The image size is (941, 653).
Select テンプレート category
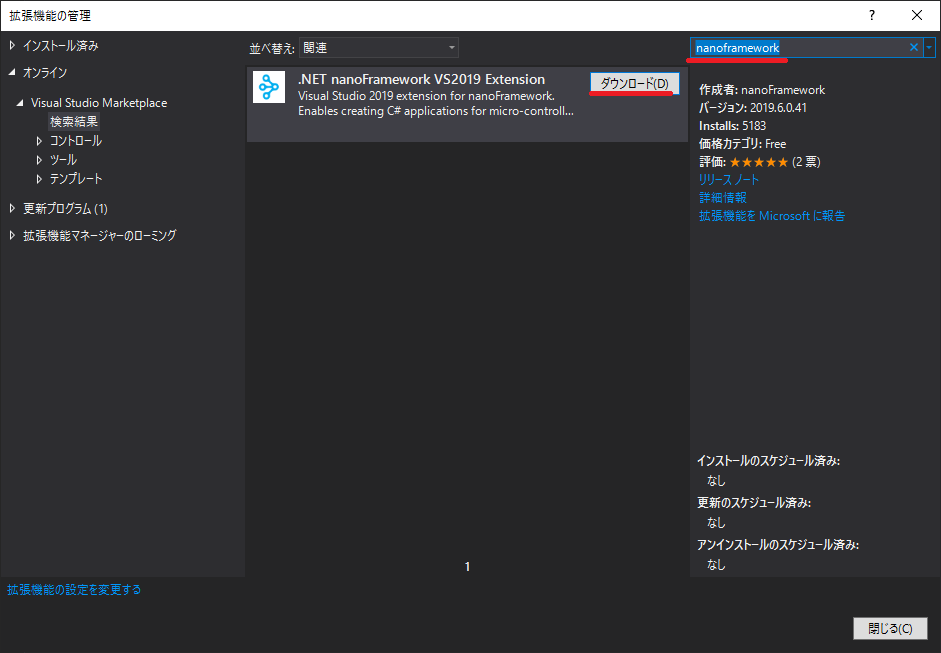[76, 179]
